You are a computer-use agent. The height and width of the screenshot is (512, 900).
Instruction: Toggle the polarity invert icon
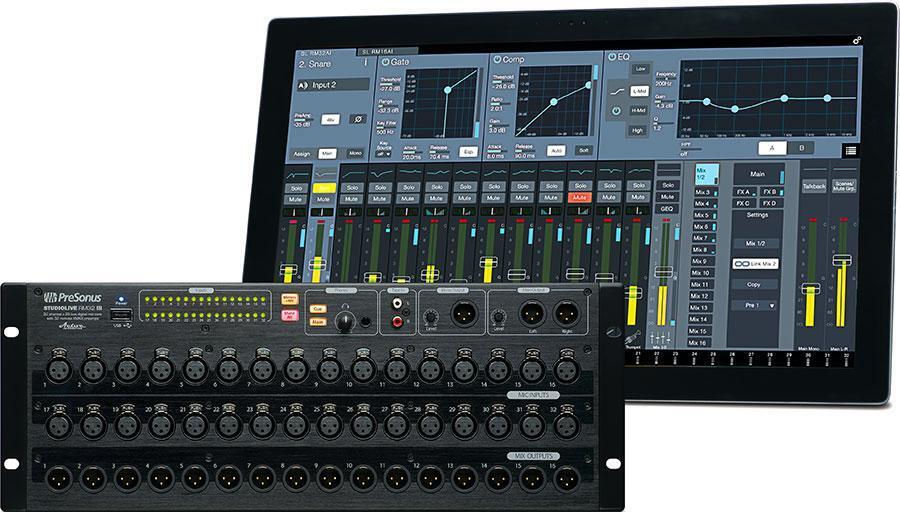click(358, 119)
